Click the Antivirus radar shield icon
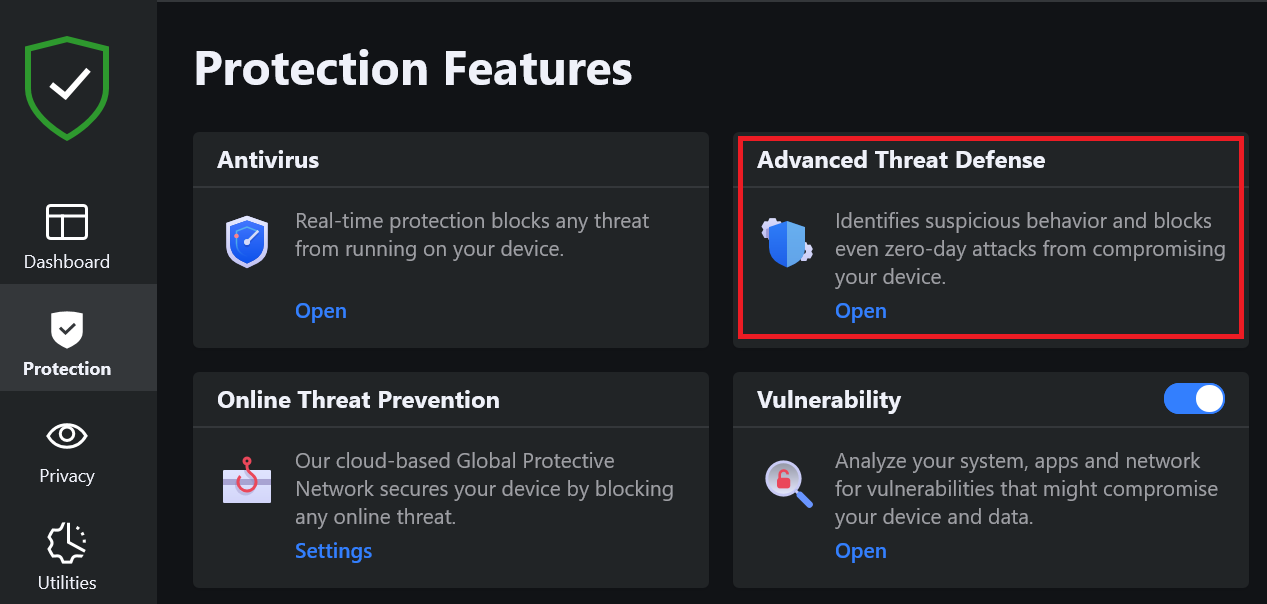The height and width of the screenshot is (604, 1267). (x=246, y=242)
